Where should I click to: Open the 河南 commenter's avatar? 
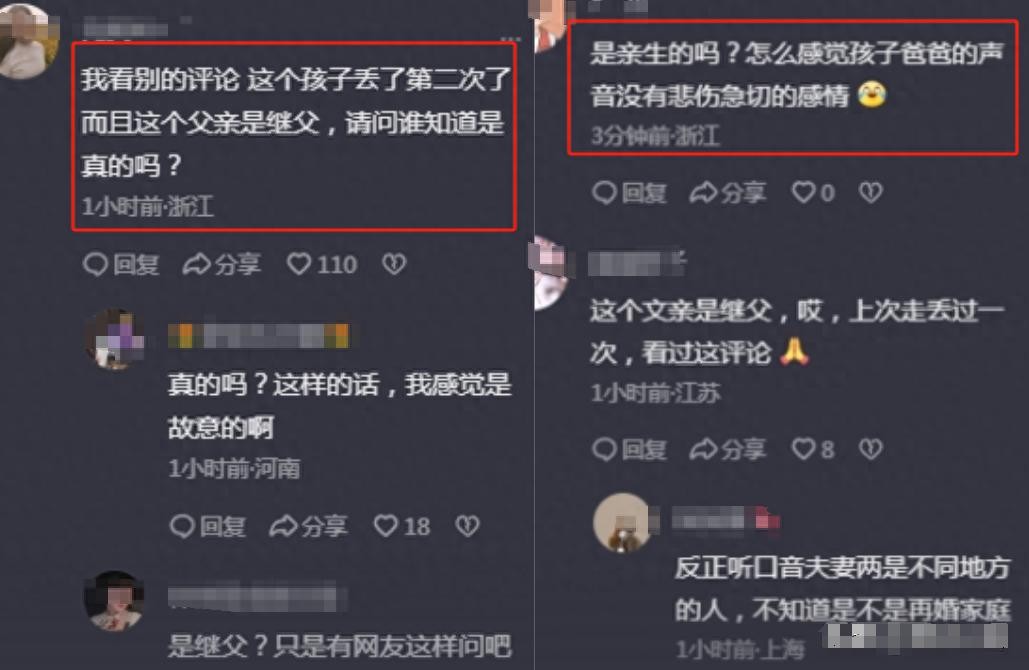[116, 339]
